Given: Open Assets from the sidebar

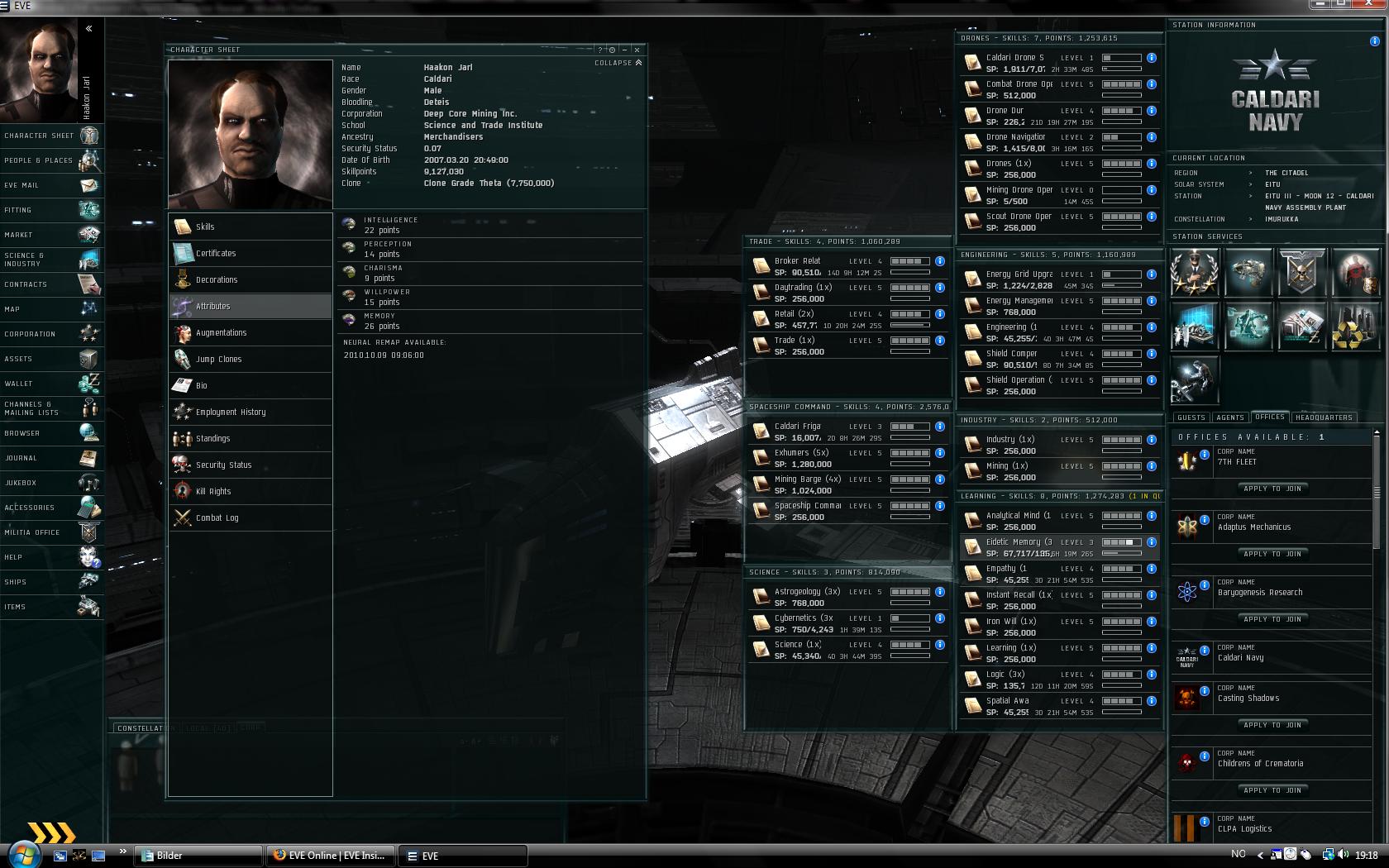Looking at the screenshot, I should pos(51,359).
